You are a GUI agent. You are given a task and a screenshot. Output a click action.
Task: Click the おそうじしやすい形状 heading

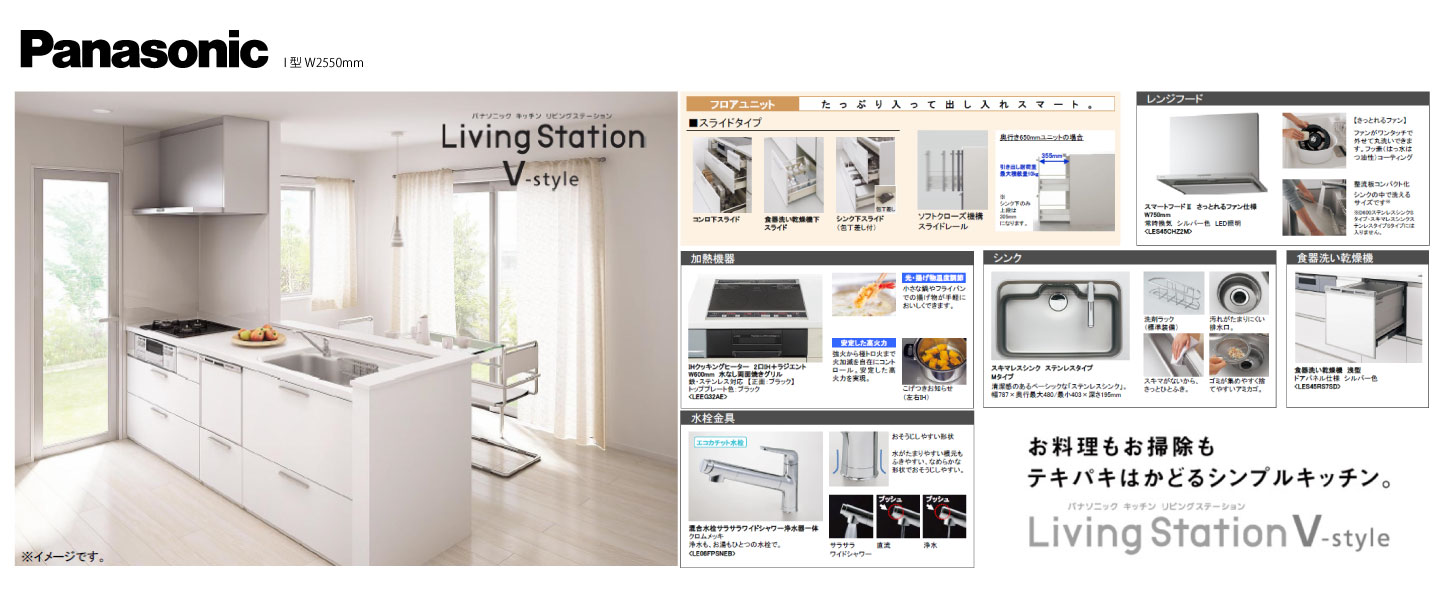921,436
